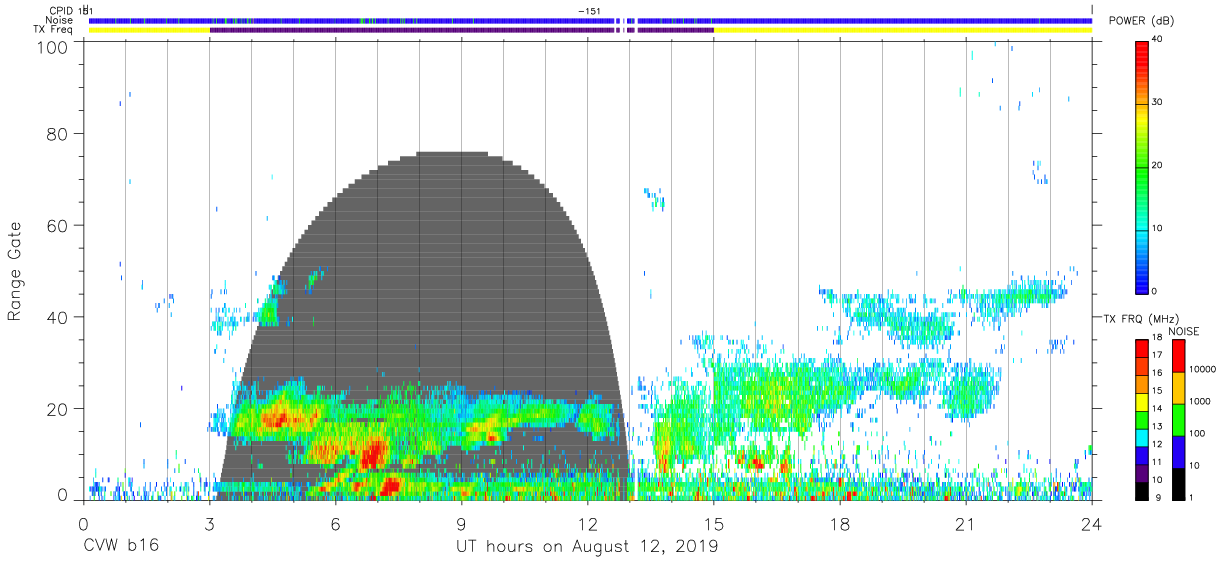This screenshot has width=1228, height=567.
Task: Click the 'Range Gate' axis title
Action: [15, 271]
